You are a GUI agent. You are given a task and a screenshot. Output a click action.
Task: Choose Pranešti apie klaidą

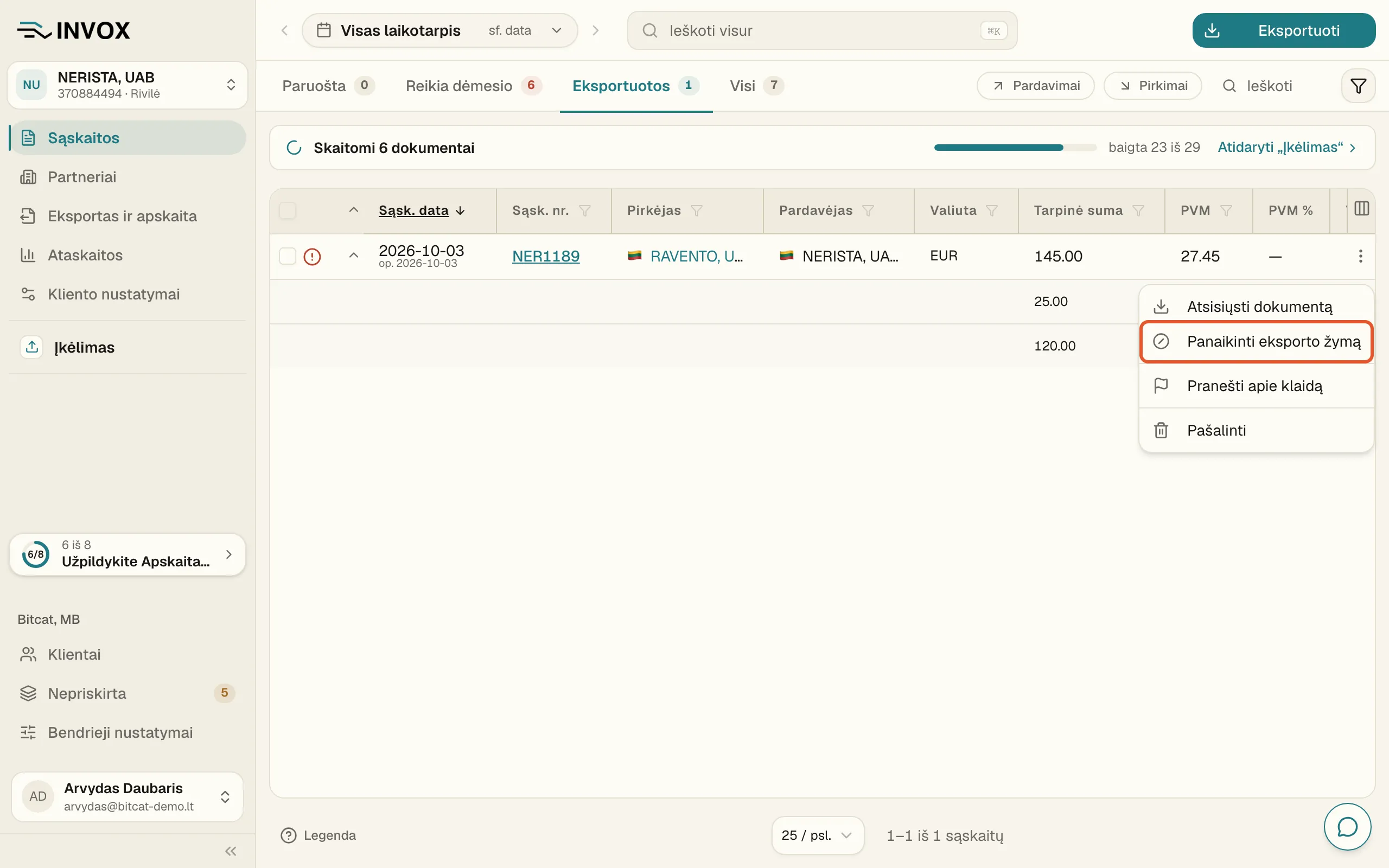coord(1257,386)
